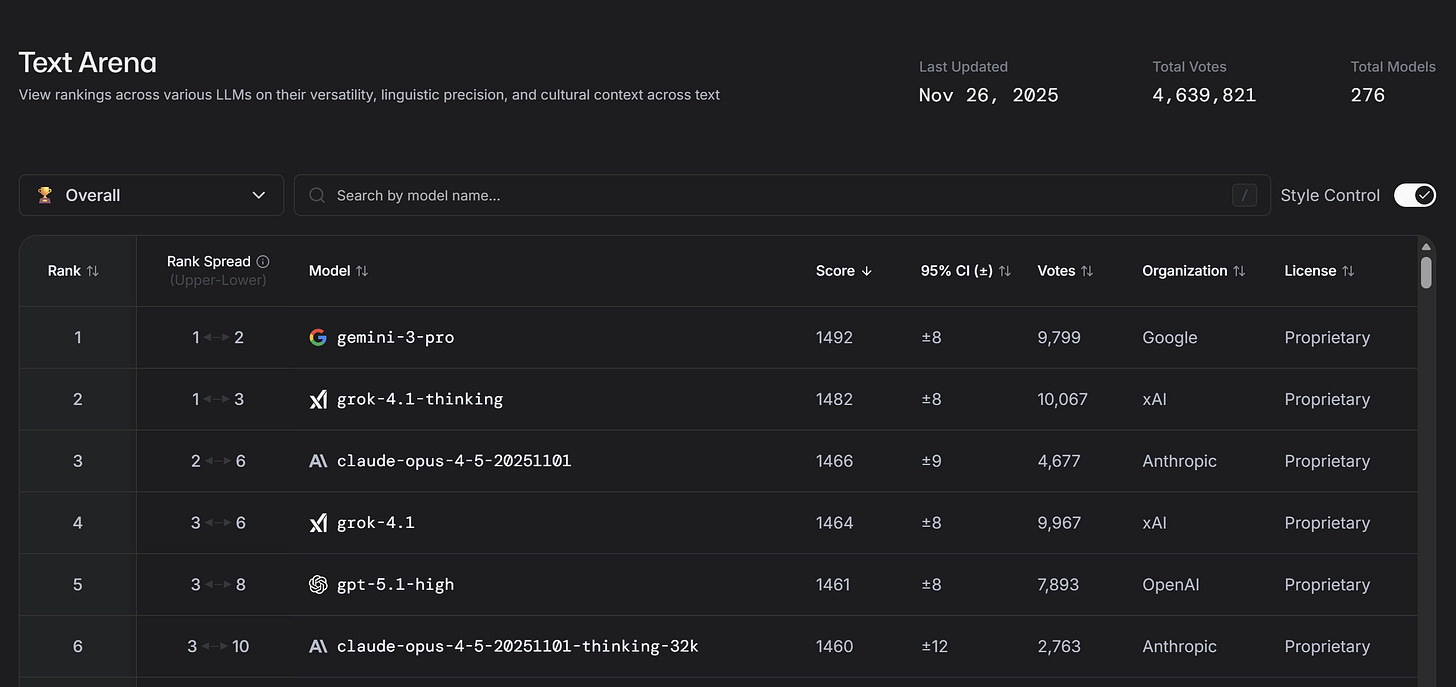This screenshot has width=1456, height=687.
Task: Click the rank spread 2 to 6 cell
Action: pyautogui.click(x=218, y=461)
